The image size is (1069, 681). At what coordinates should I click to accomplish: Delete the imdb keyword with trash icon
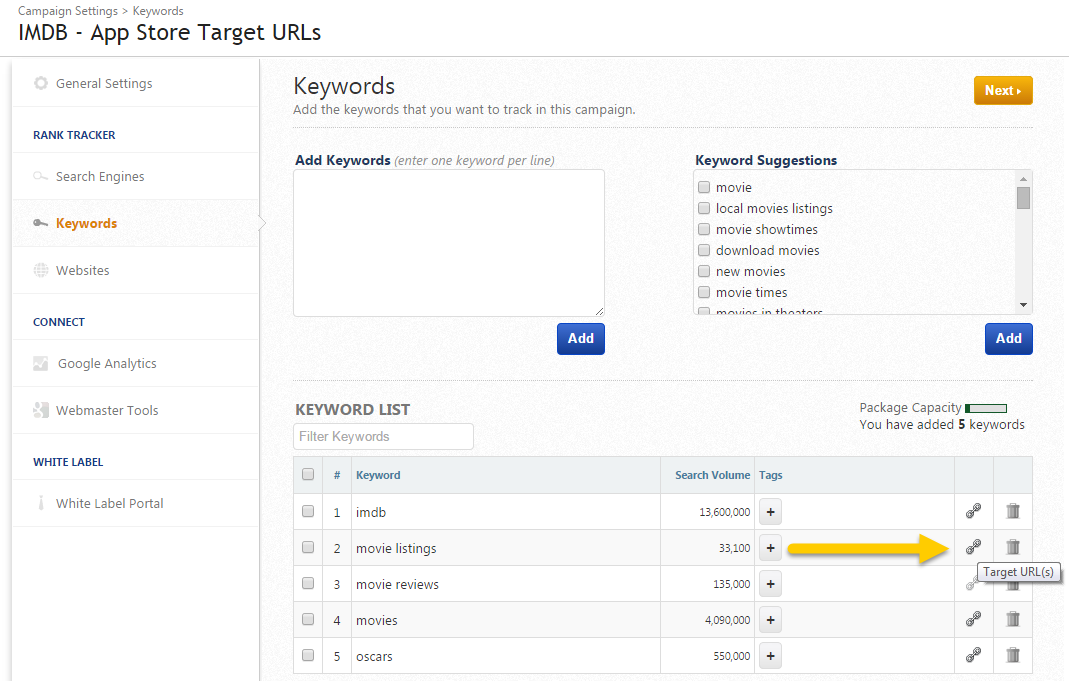1013,511
